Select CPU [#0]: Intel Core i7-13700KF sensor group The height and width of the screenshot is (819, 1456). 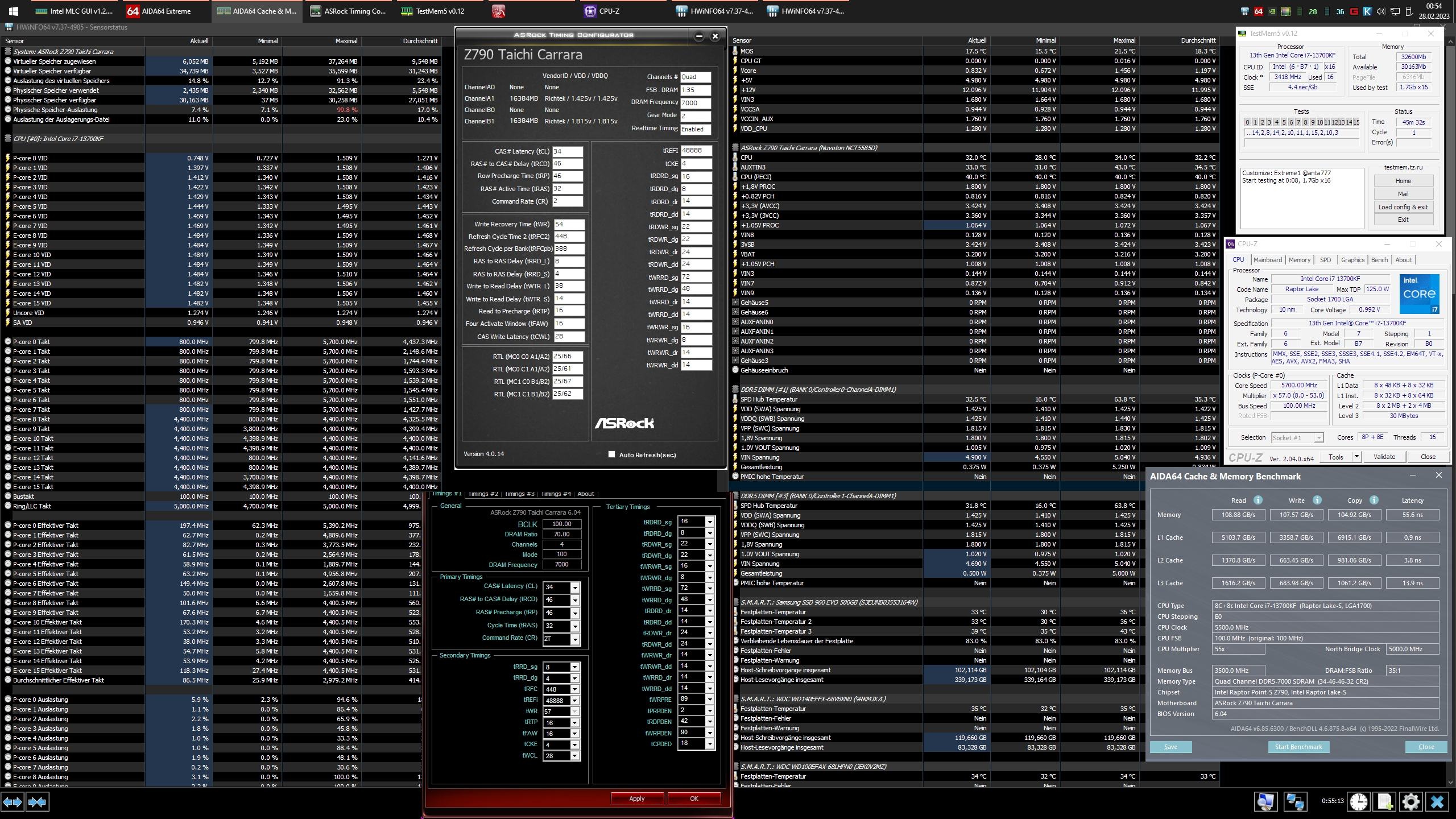[x=58, y=139]
